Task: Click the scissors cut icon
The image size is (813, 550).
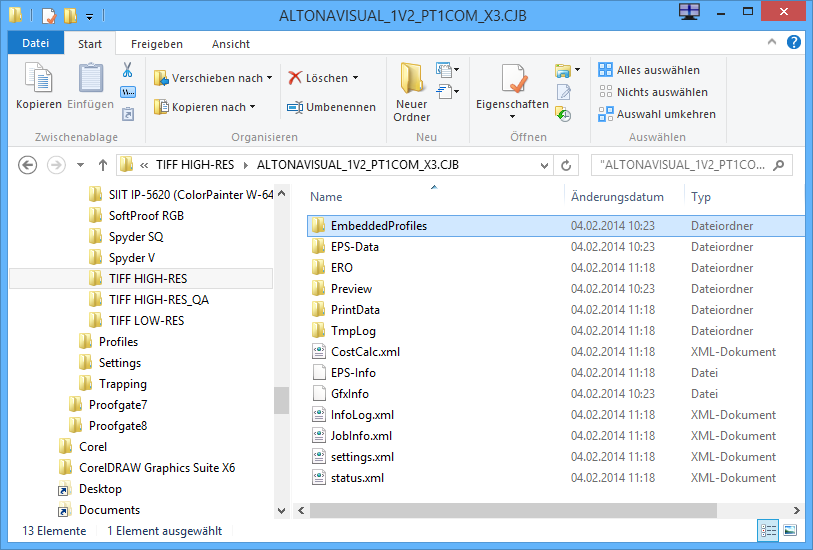Action: pos(128,71)
